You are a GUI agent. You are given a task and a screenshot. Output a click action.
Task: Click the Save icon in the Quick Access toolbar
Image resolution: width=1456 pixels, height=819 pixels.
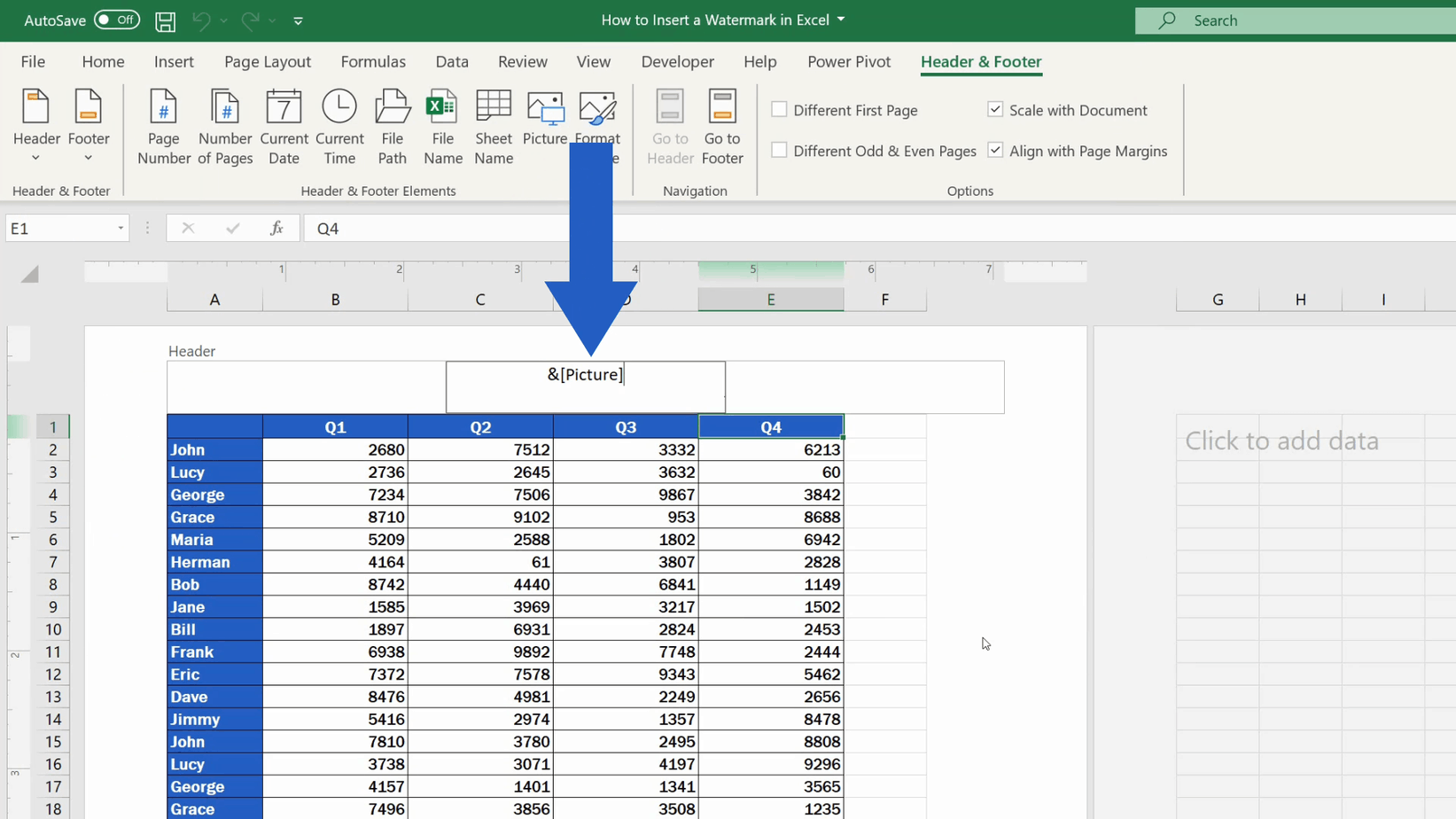165,20
